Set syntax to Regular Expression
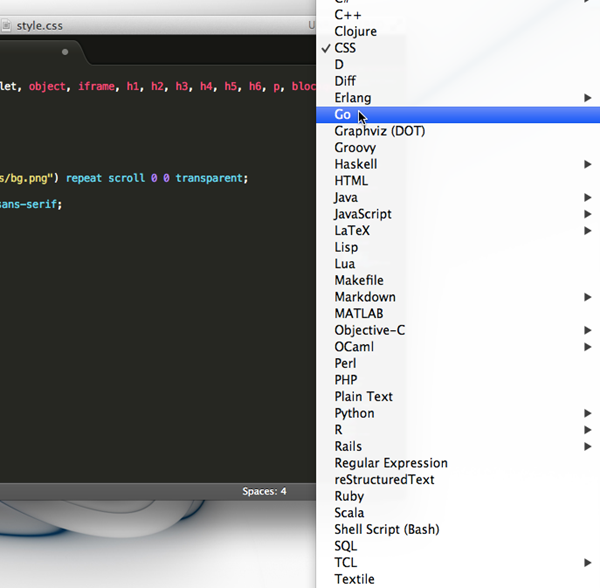This screenshot has height=588, width=600. 391,463
